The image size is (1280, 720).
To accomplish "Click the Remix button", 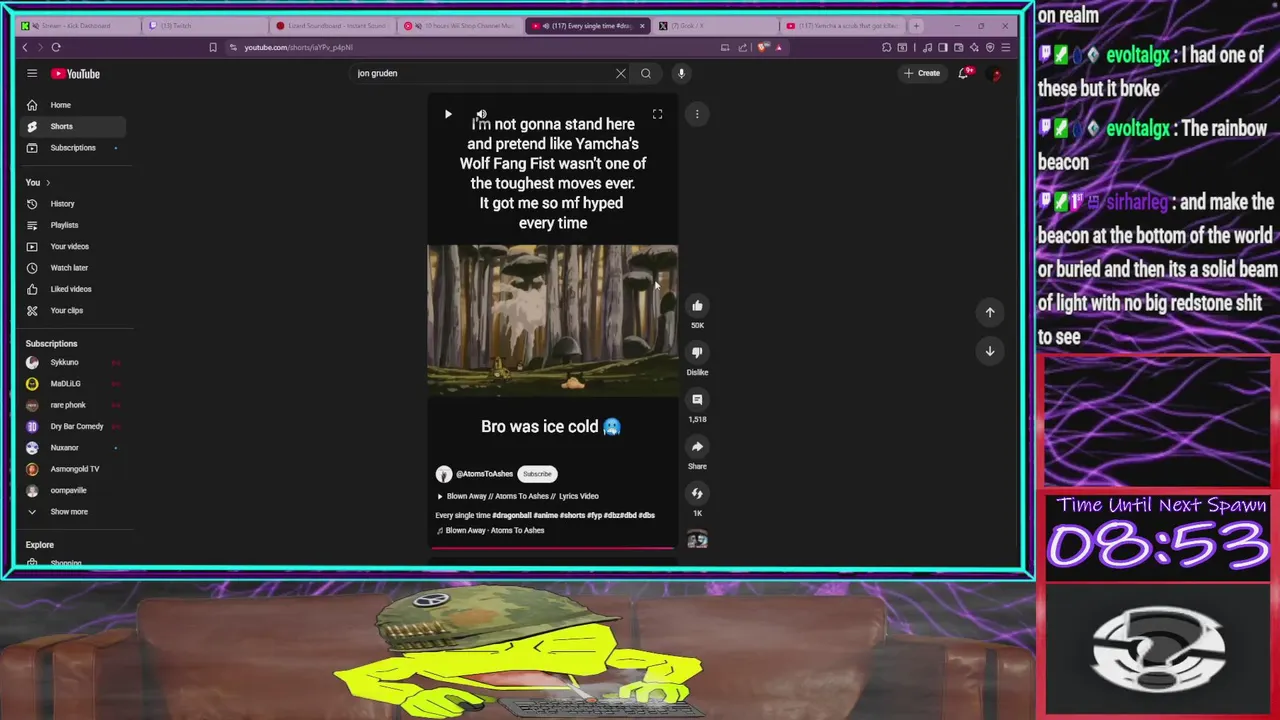I will pos(697,493).
